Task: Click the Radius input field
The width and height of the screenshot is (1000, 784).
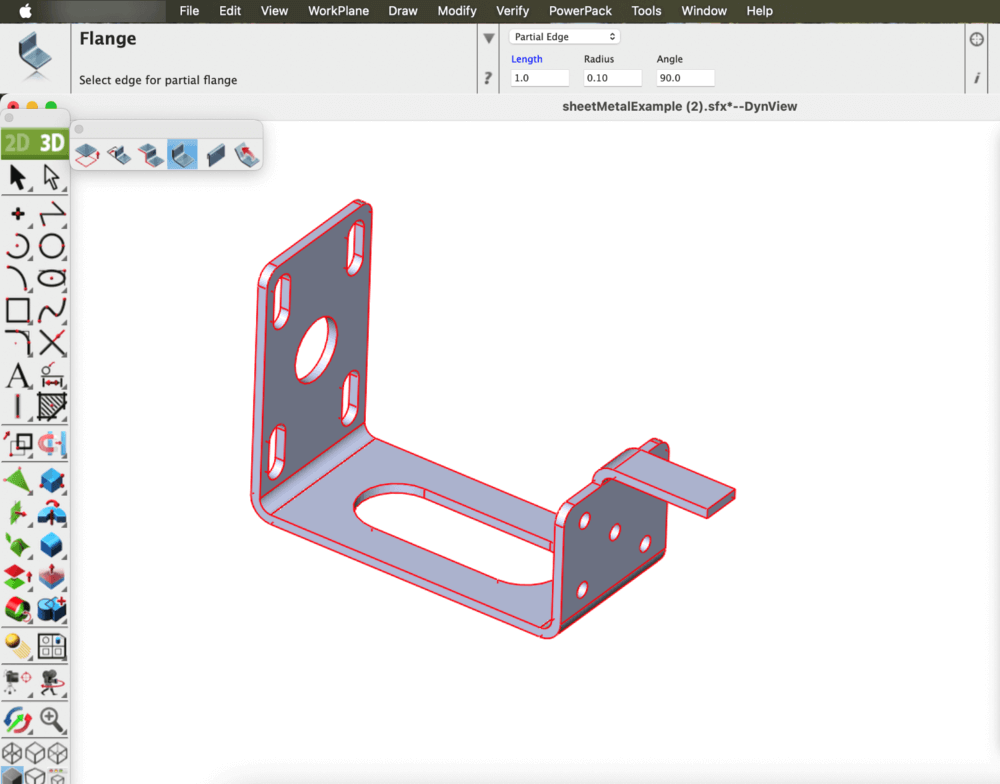Action: tap(612, 78)
